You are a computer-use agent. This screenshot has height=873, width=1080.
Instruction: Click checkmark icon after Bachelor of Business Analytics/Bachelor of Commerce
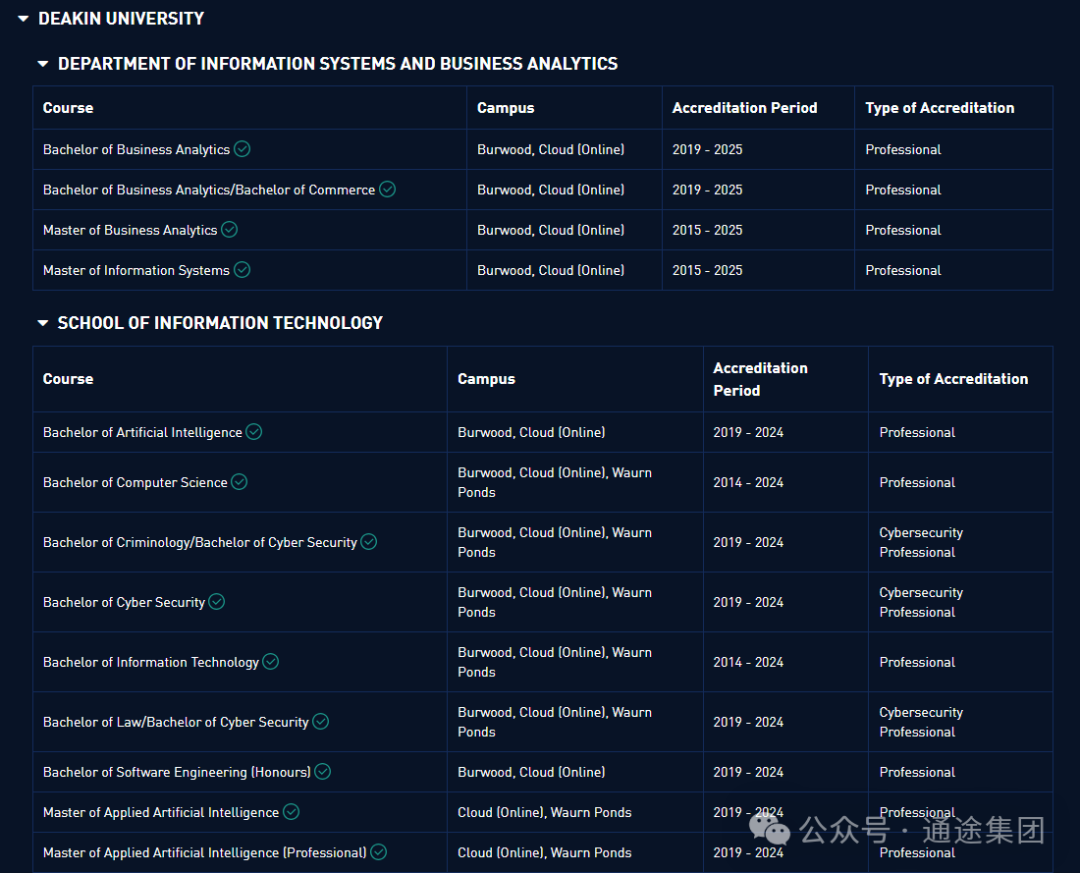coord(388,189)
